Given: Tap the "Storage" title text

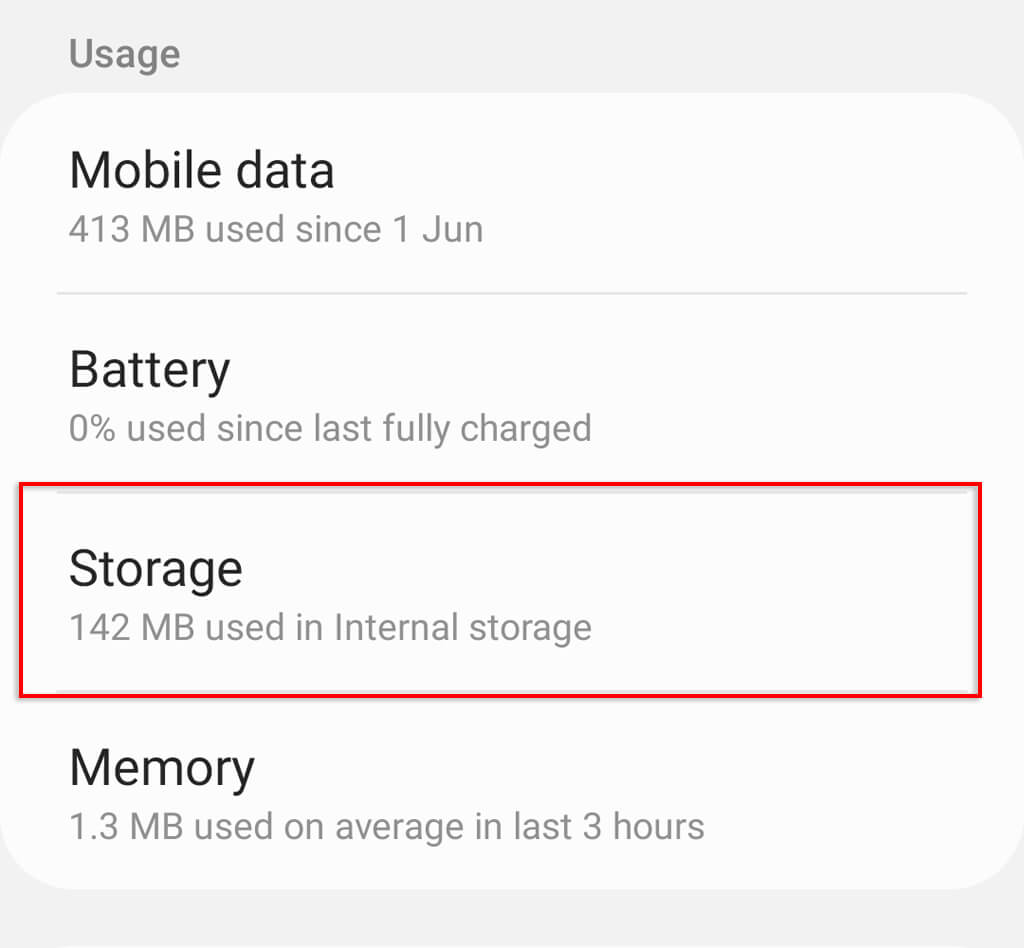Looking at the screenshot, I should tap(155, 569).
